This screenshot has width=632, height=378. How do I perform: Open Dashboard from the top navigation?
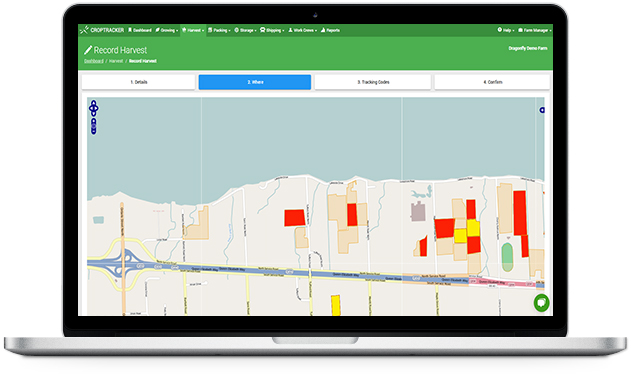pos(140,30)
